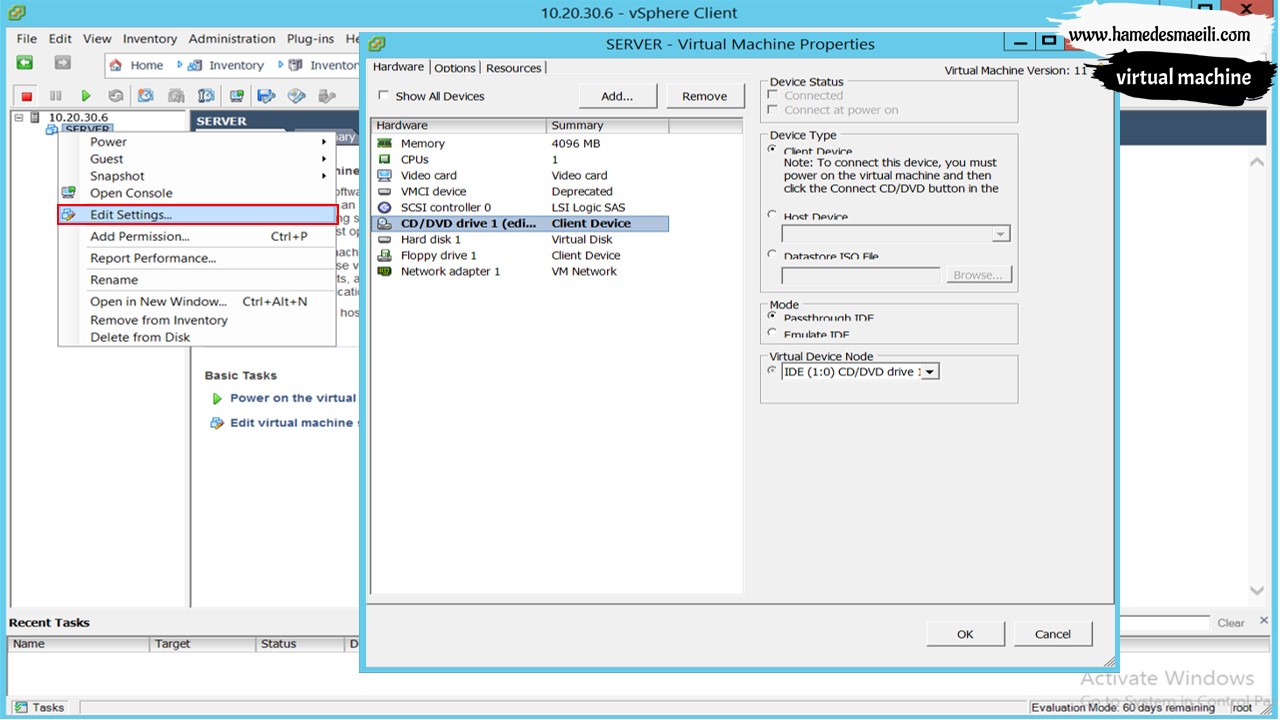Select the Datastore ISO File radio button
The width and height of the screenshot is (1280, 720).
pyautogui.click(x=772, y=254)
